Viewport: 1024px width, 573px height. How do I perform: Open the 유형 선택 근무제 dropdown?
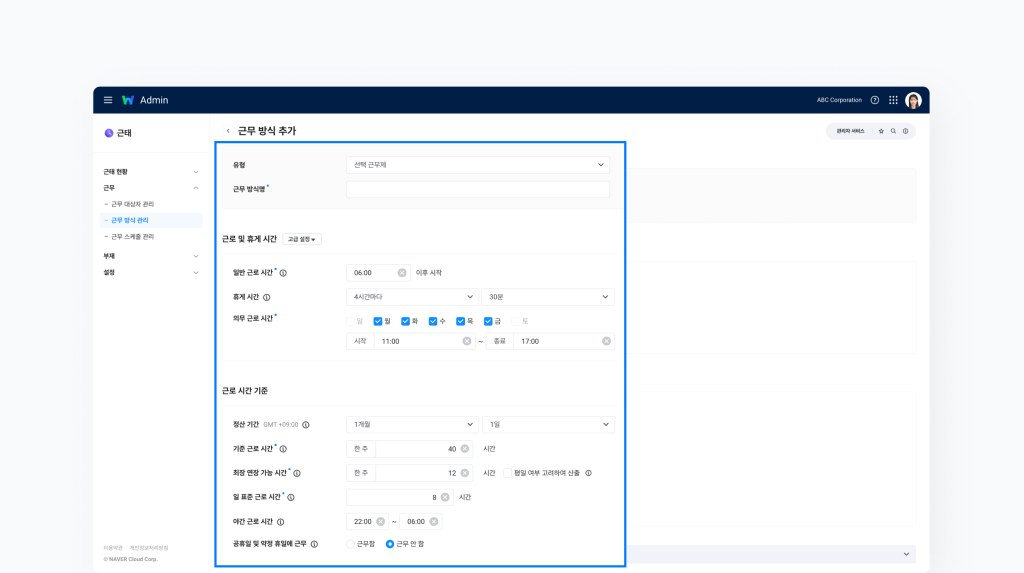(477, 165)
